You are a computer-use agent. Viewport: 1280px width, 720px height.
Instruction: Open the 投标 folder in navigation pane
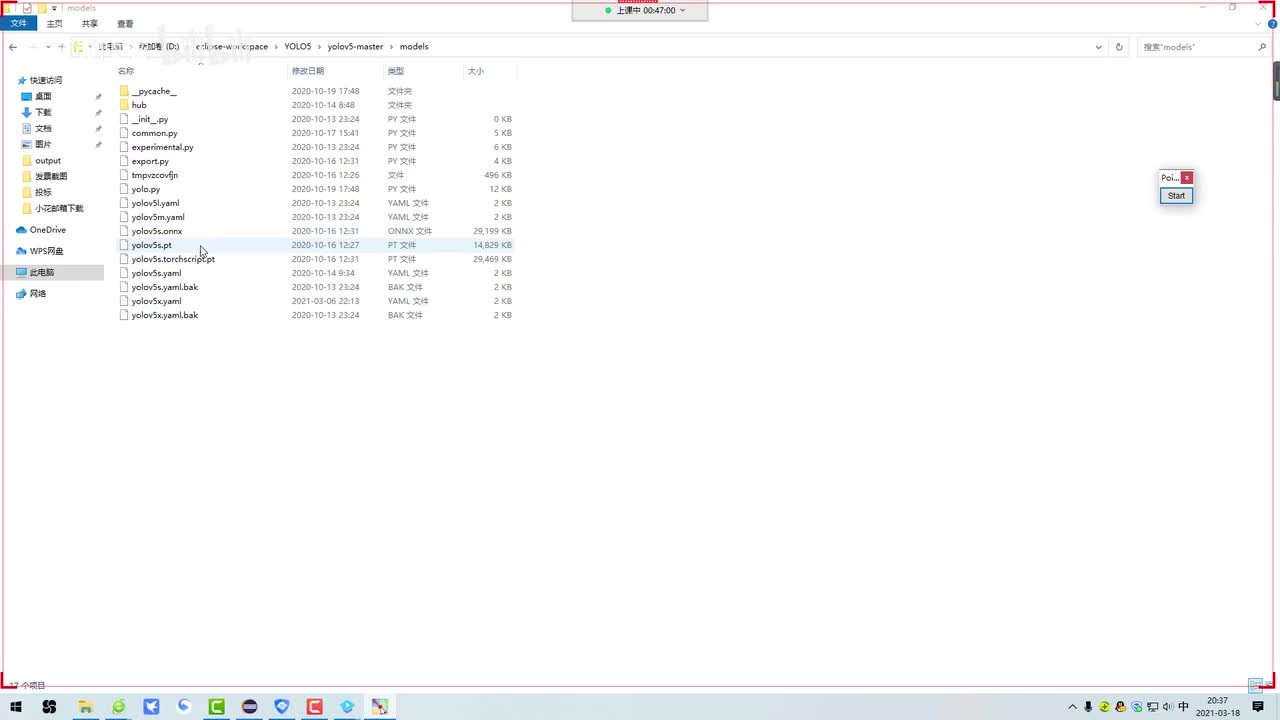coord(43,192)
